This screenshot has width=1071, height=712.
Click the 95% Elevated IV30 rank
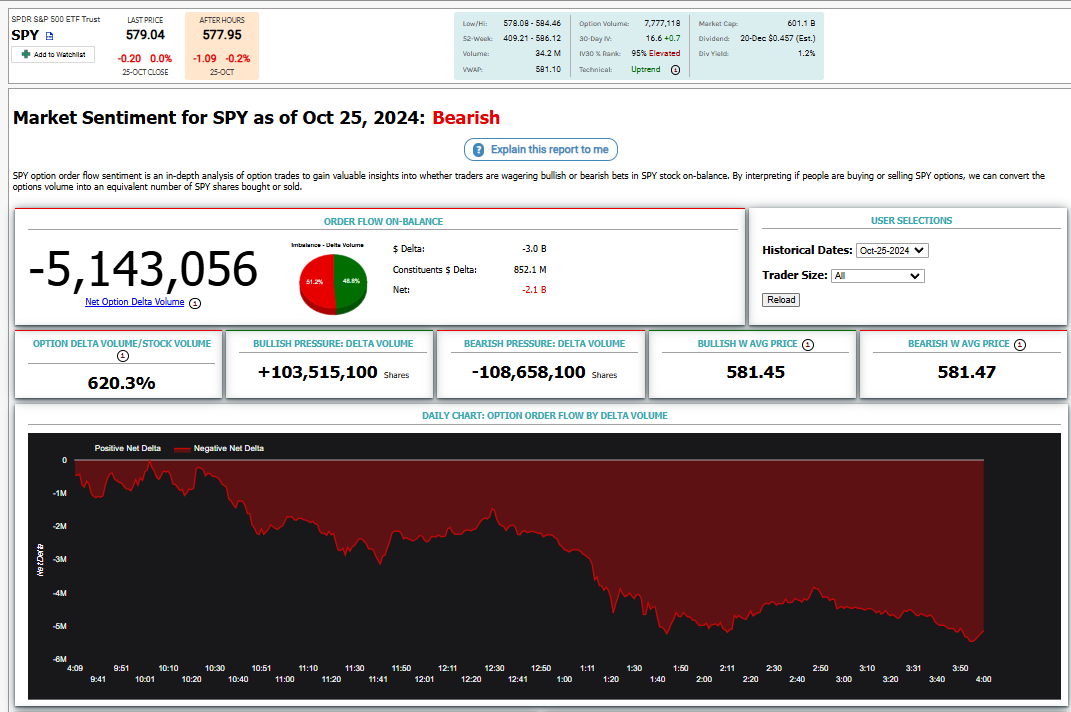point(656,53)
